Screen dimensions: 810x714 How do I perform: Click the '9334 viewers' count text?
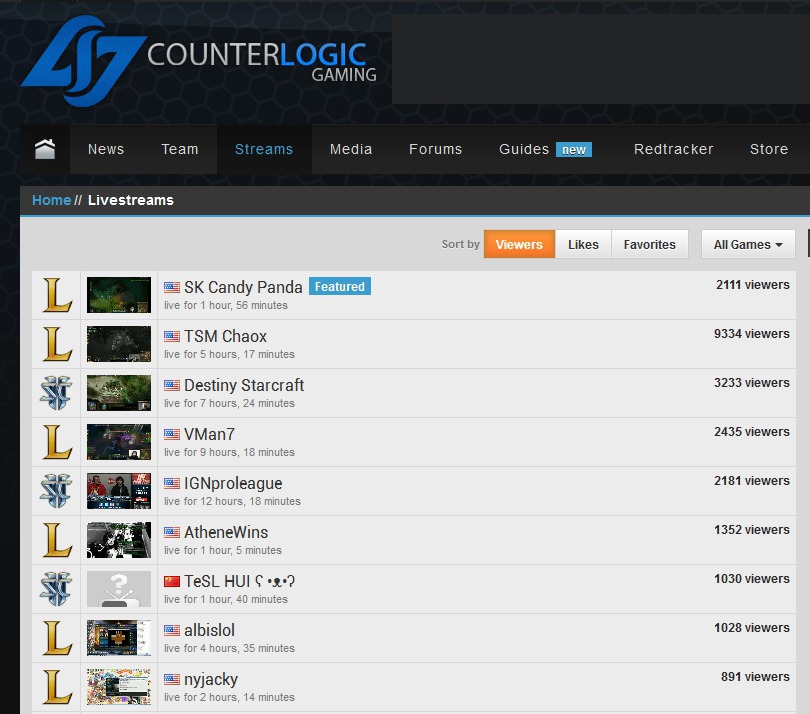pyautogui.click(x=752, y=334)
